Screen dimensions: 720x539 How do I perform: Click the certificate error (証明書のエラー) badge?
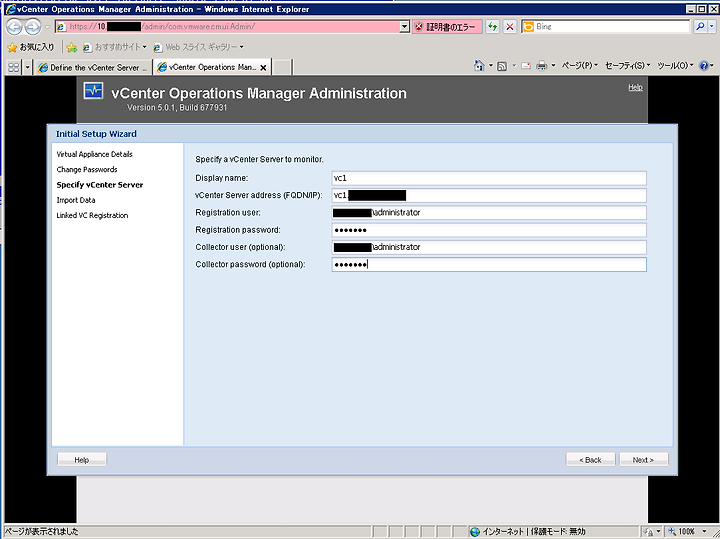447,27
